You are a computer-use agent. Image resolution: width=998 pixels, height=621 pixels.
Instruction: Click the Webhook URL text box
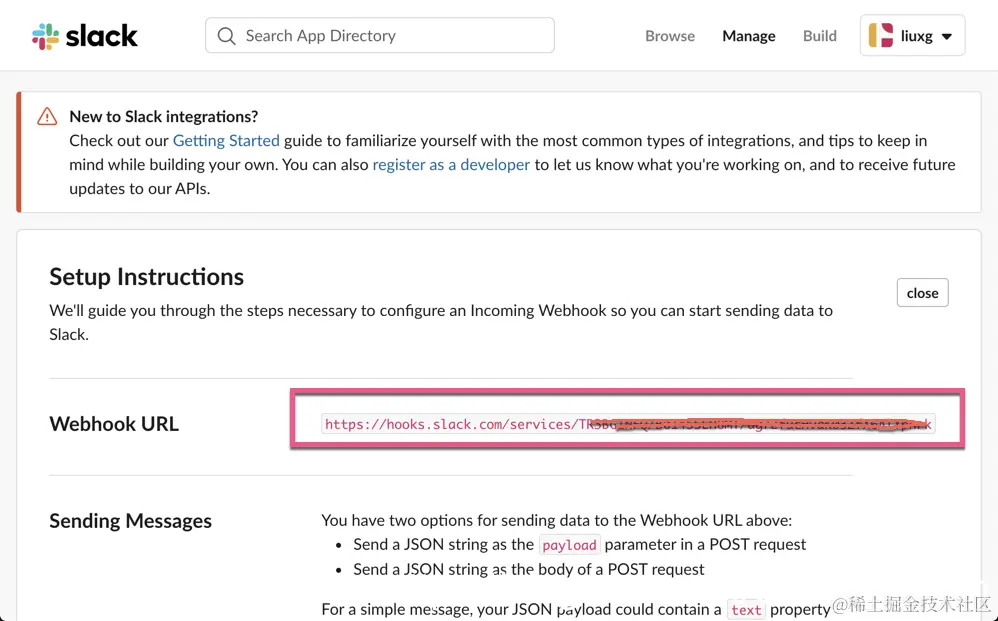tap(627, 424)
